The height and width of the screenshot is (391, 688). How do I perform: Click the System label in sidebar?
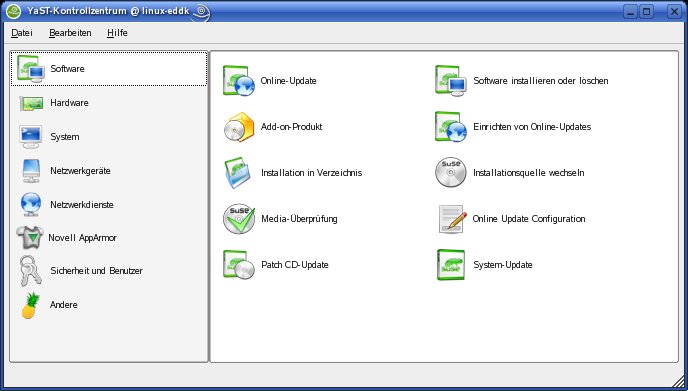pyautogui.click(x=64, y=137)
